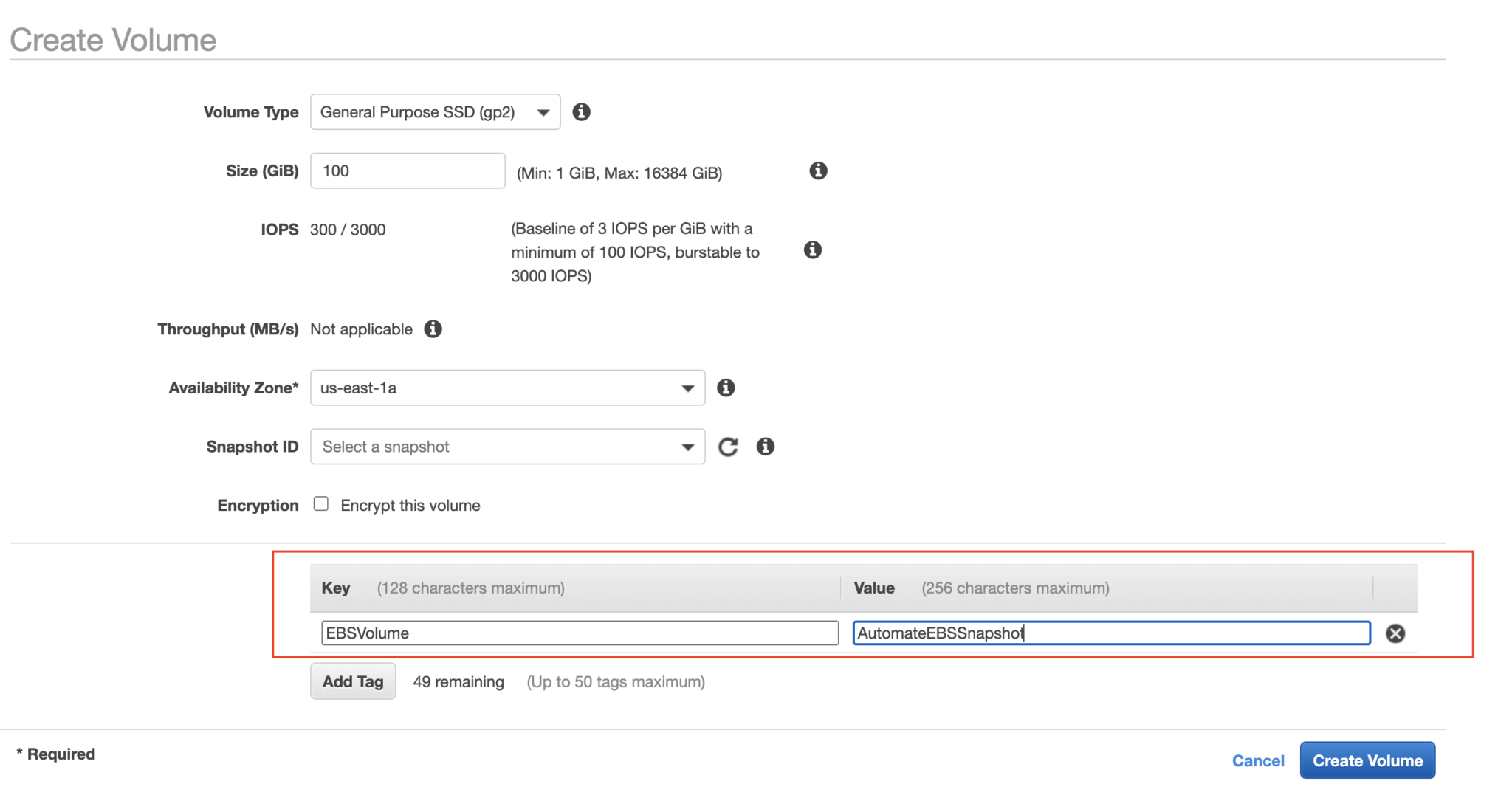Open the Availability Zone info icon
The width and height of the screenshot is (1512, 798).
point(726,388)
